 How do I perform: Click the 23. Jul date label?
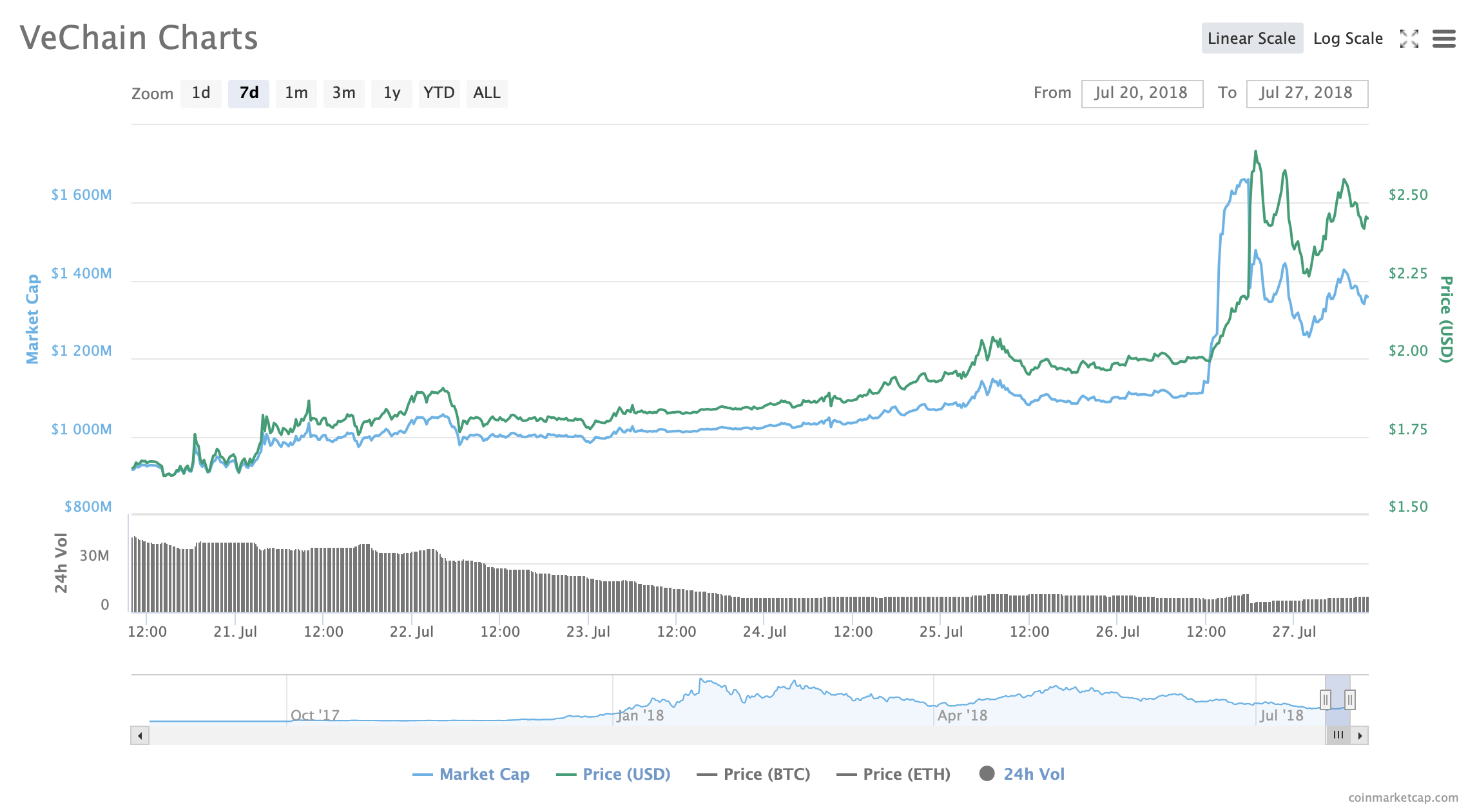[588, 632]
